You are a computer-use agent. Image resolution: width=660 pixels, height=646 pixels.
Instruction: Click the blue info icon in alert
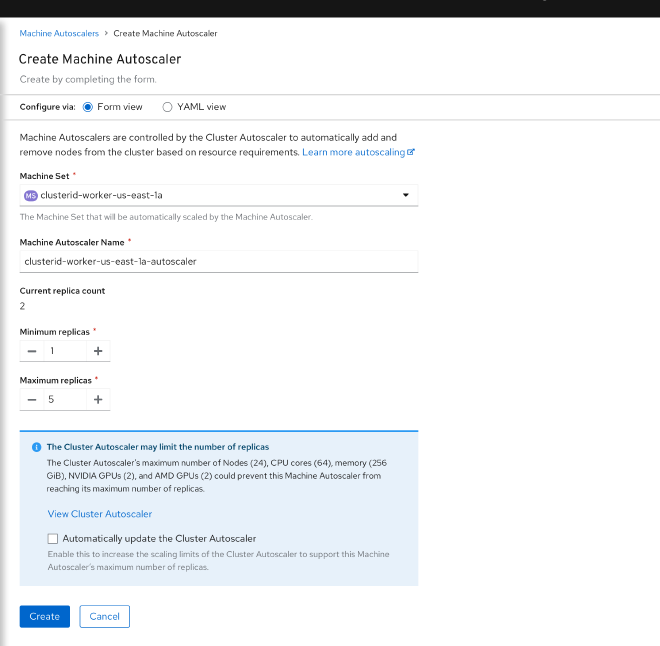tap(37, 447)
